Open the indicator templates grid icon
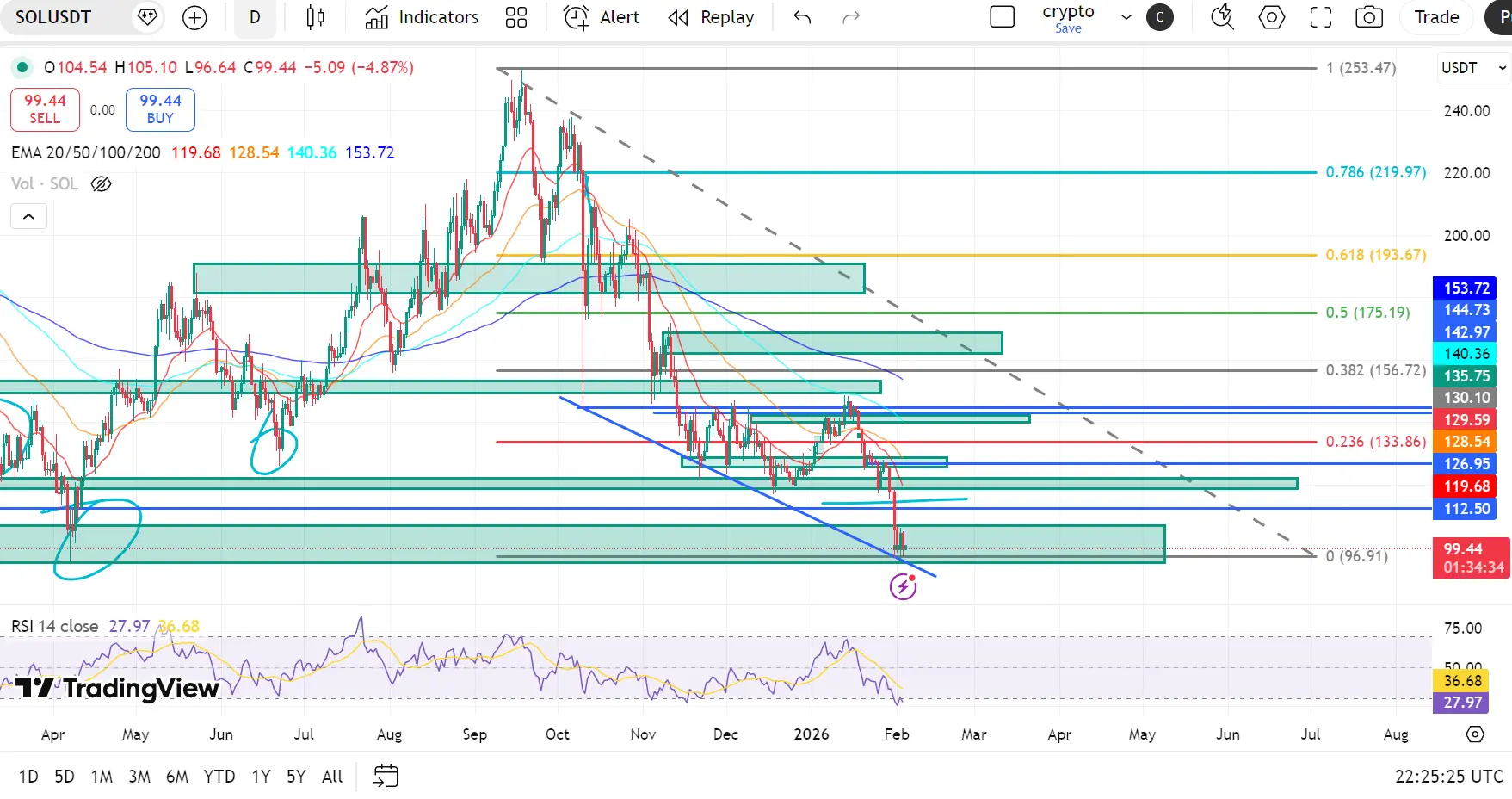Image resolution: width=1512 pixels, height=799 pixels. click(x=516, y=17)
